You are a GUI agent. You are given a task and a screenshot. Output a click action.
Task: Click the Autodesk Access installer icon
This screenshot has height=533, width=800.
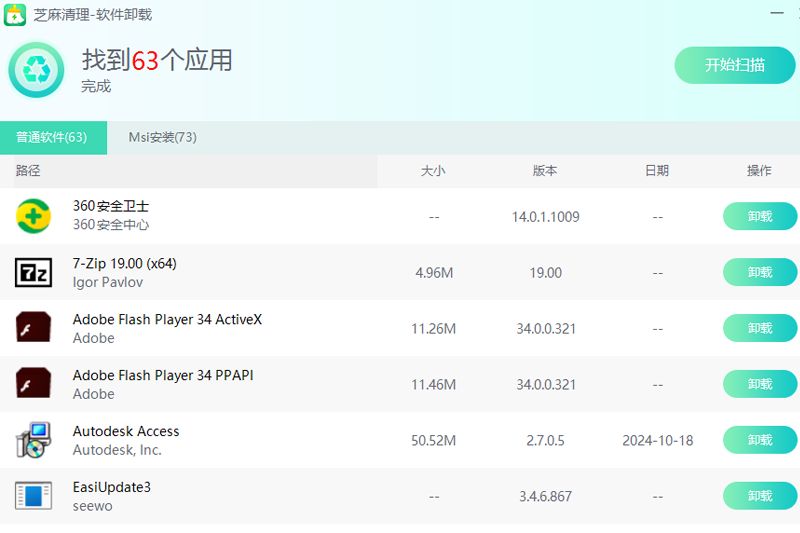click(33, 440)
